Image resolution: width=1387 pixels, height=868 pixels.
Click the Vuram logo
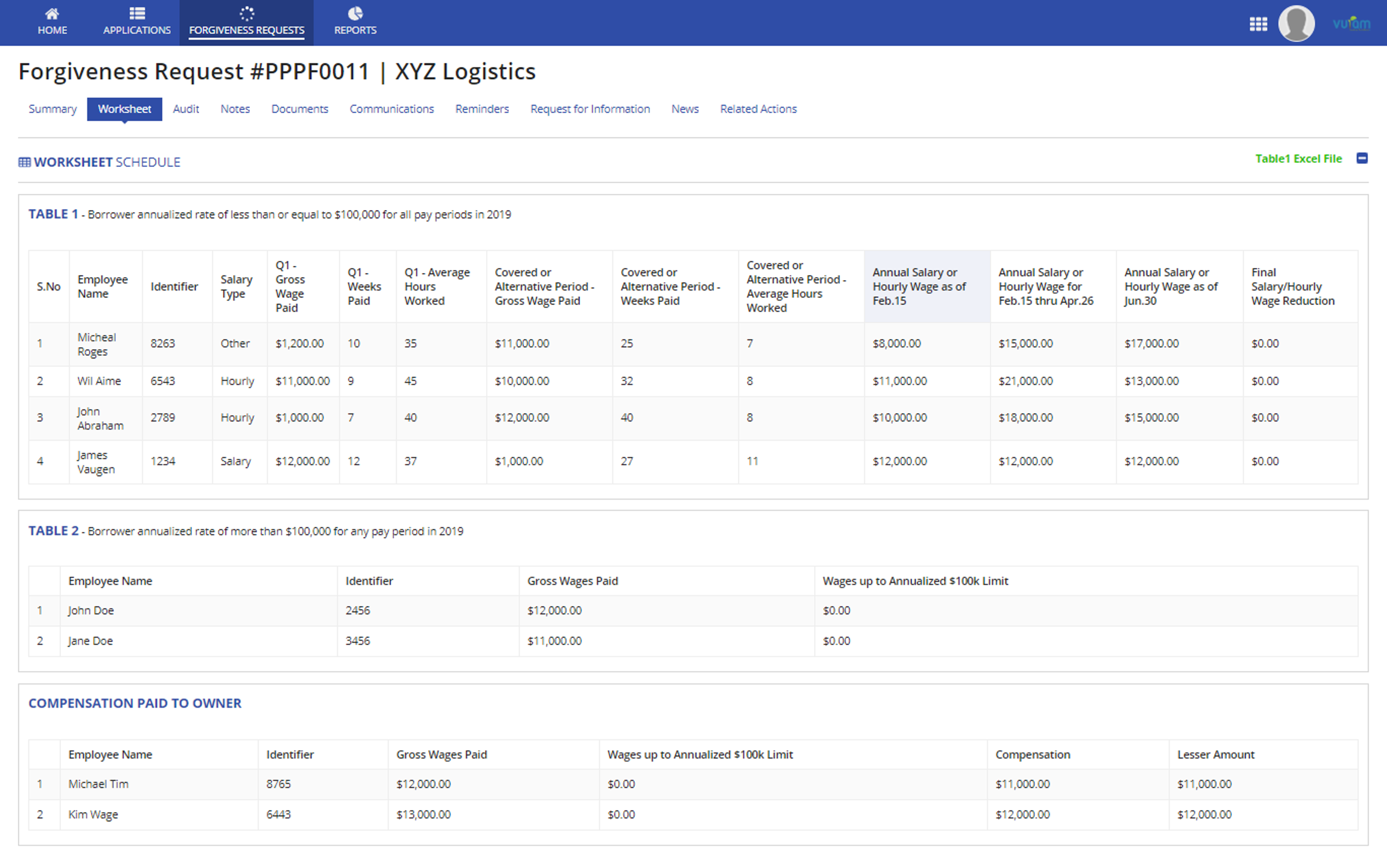(x=1351, y=23)
